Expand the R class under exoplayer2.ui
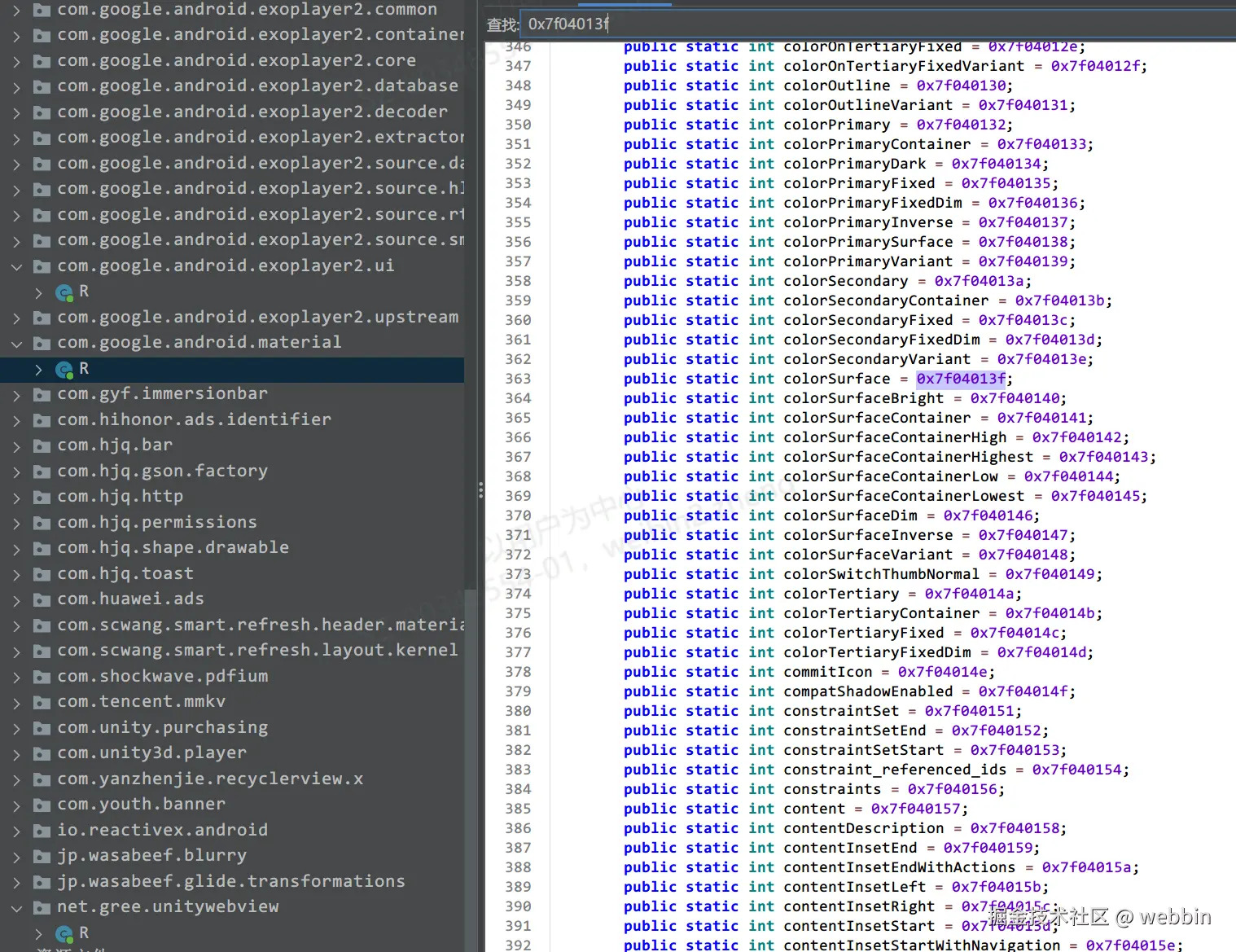The width and height of the screenshot is (1236, 952). [x=38, y=292]
